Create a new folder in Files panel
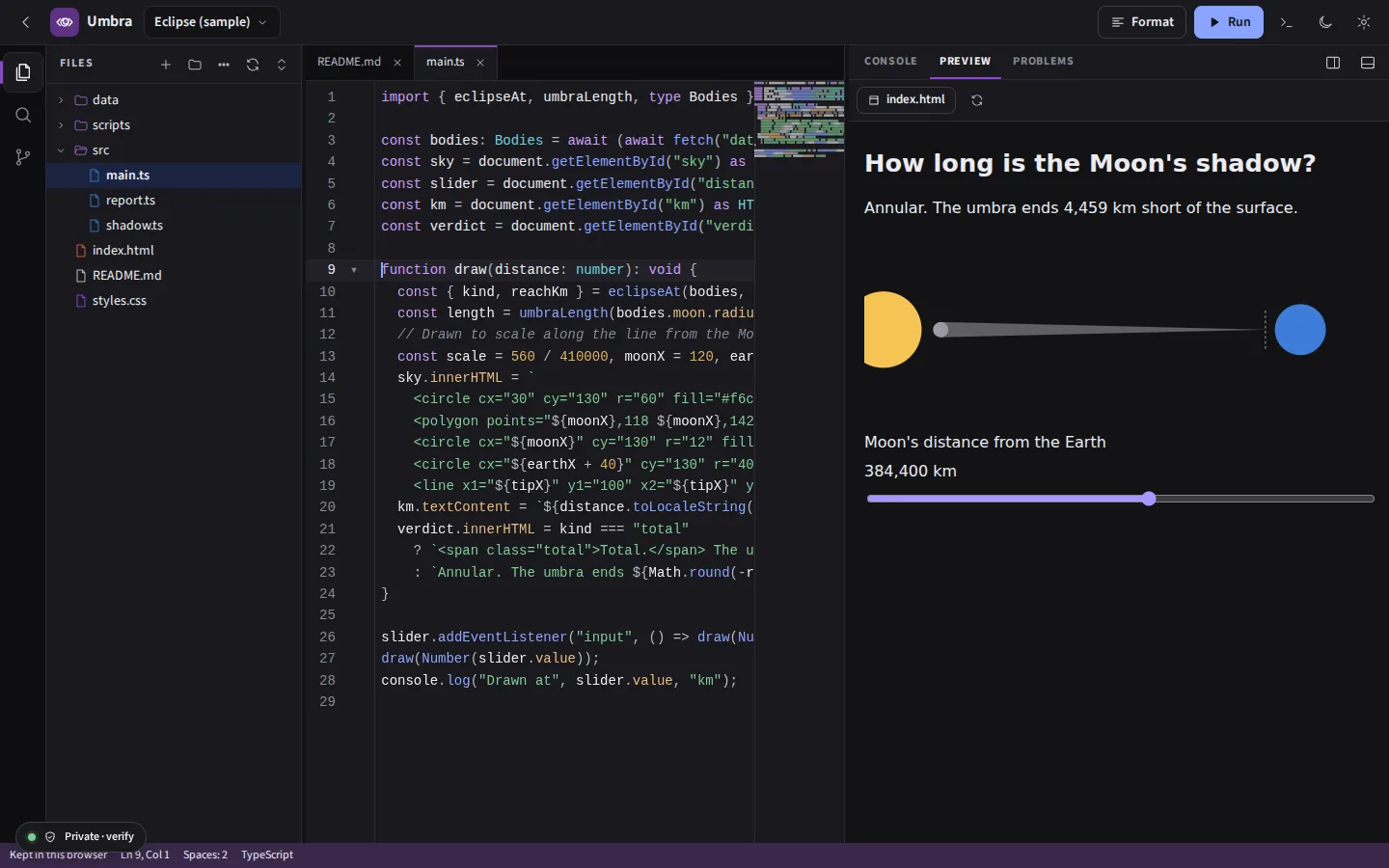The width and height of the screenshot is (1389, 868). [x=195, y=65]
